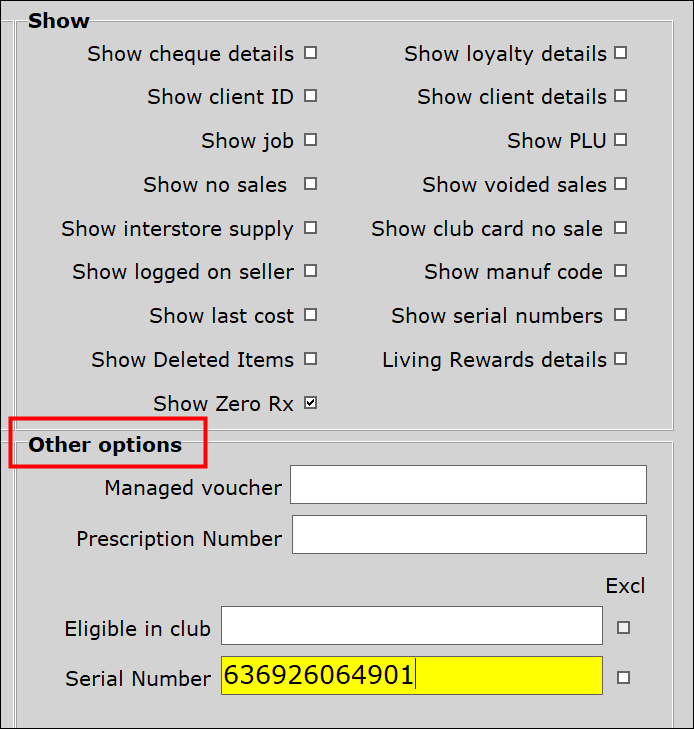The width and height of the screenshot is (694, 729).
Task: Check the Show PLU box
Action: click(621, 140)
